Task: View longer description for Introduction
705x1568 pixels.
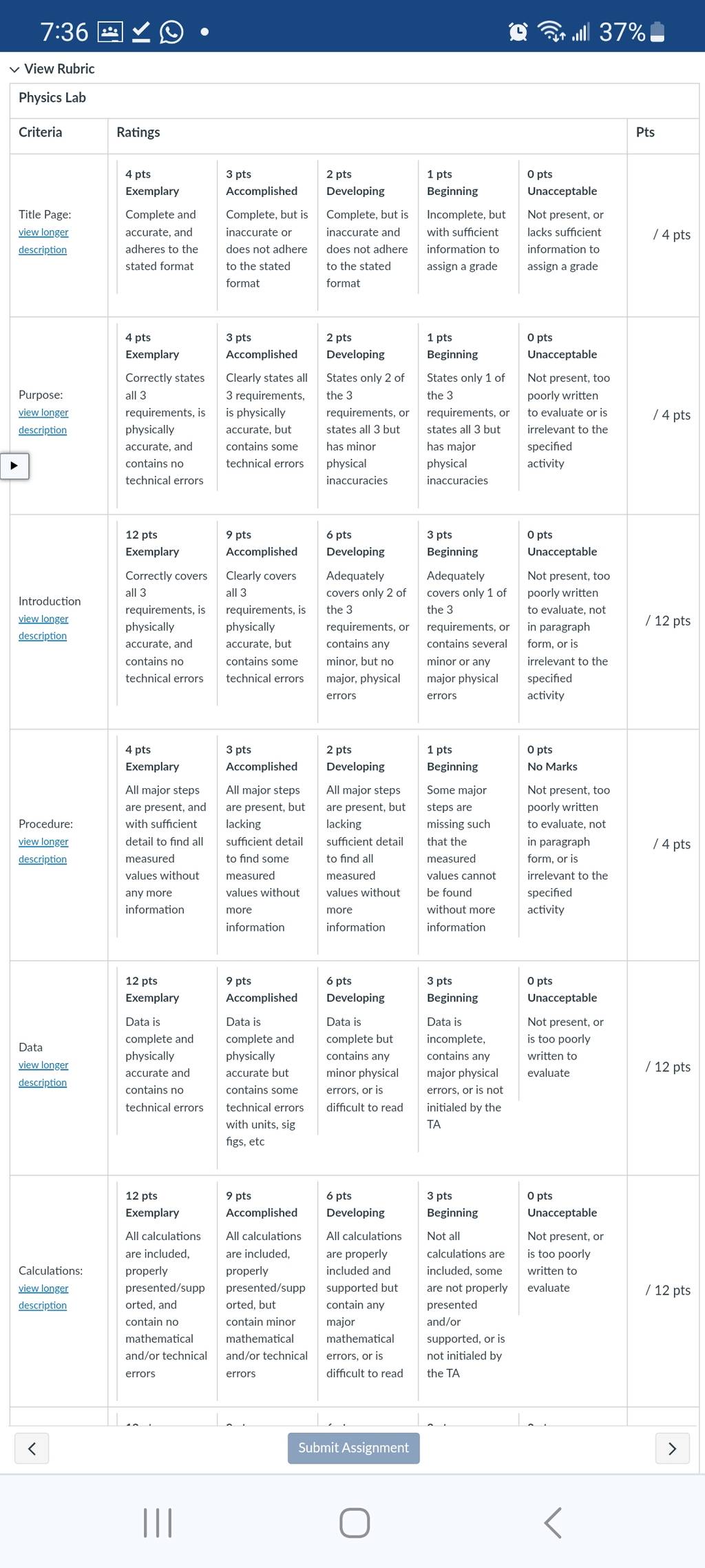Action: 43,627
